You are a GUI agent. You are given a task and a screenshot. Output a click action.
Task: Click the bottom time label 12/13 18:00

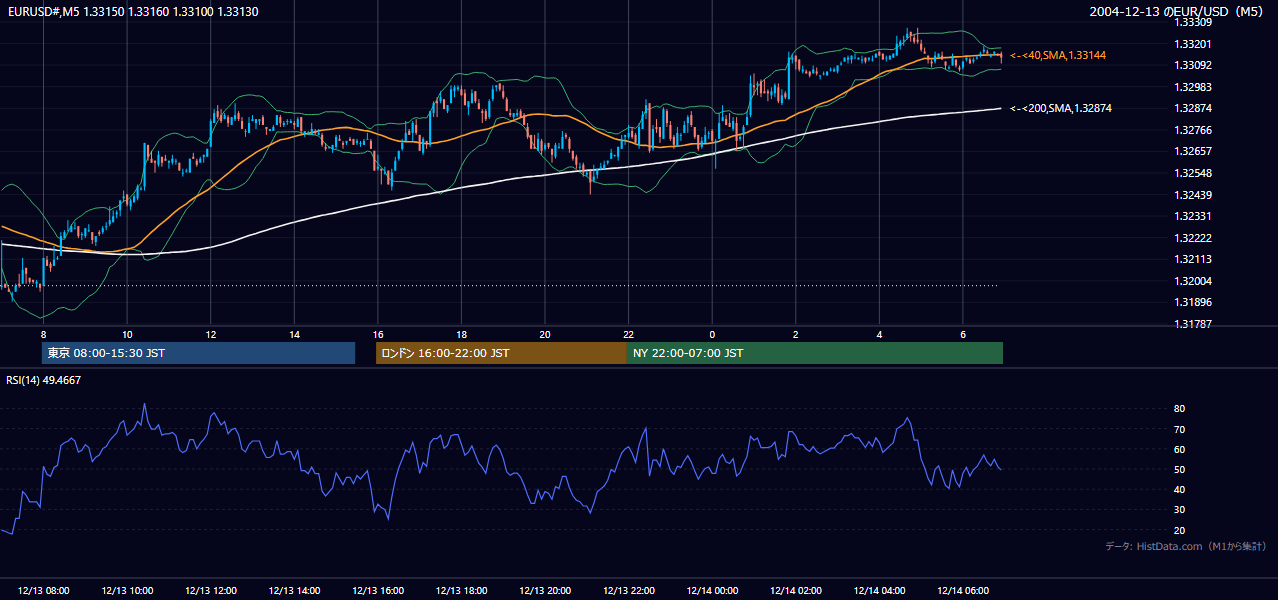click(461, 591)
